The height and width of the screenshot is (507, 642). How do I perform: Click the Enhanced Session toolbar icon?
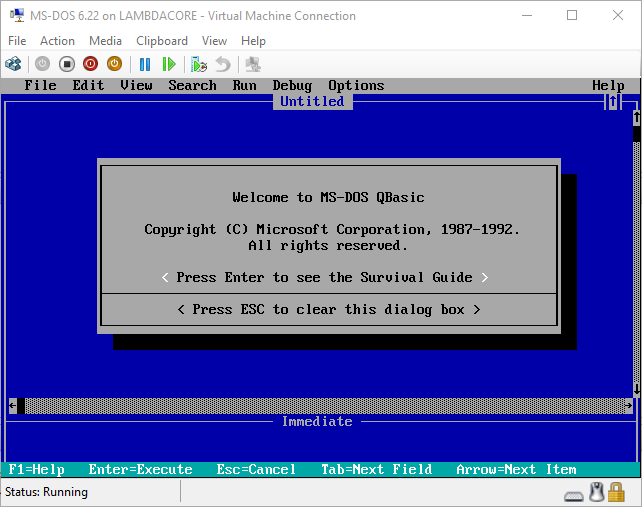(253, 64)
